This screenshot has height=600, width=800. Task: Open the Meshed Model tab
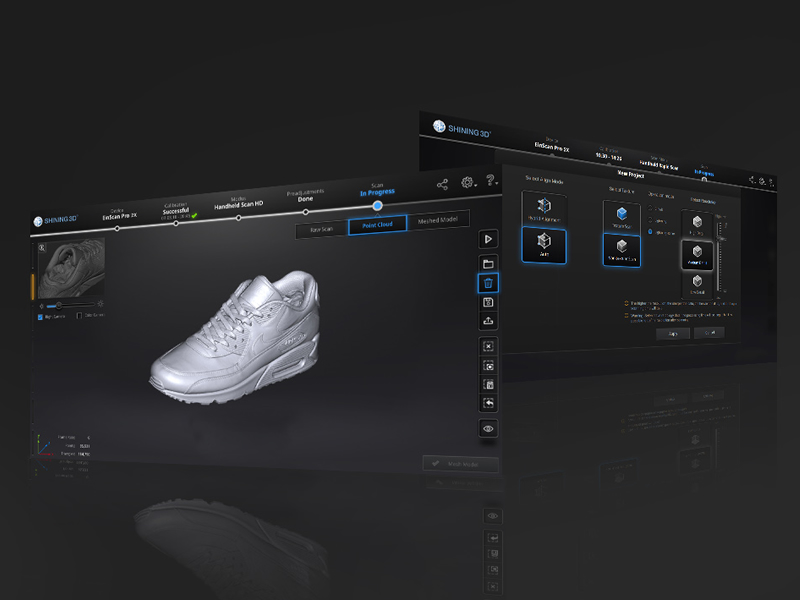(437, 220)
